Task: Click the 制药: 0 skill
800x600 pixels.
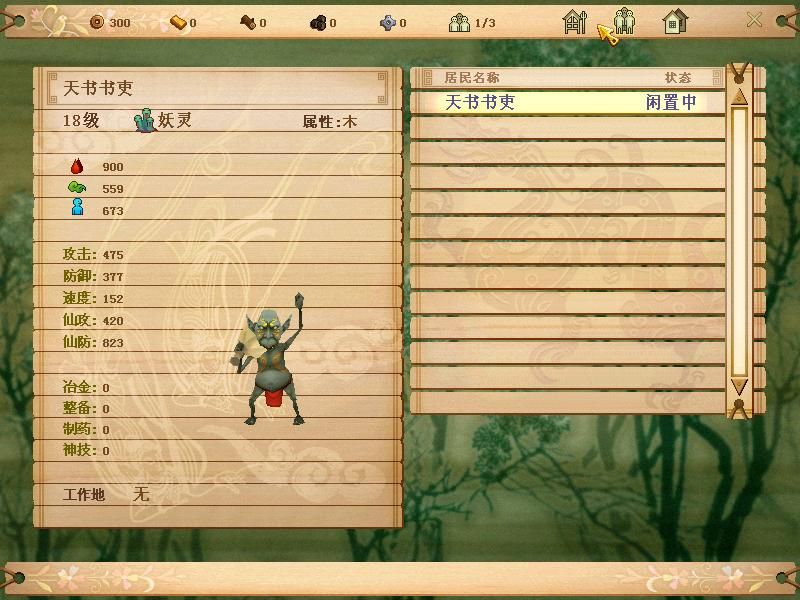Action: point(86,429)
